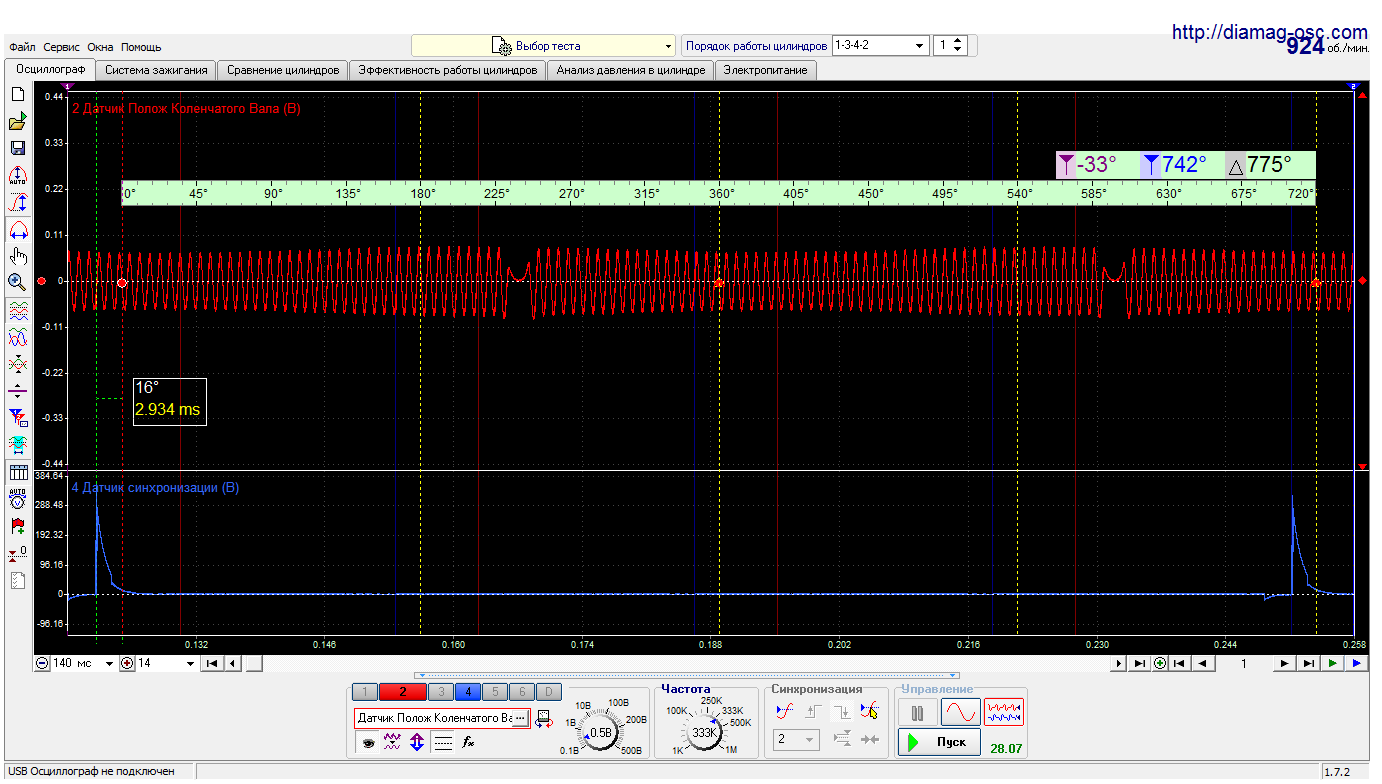
Task: Click the blue vertical arrows scale icon
Action: tap(417, 743)
